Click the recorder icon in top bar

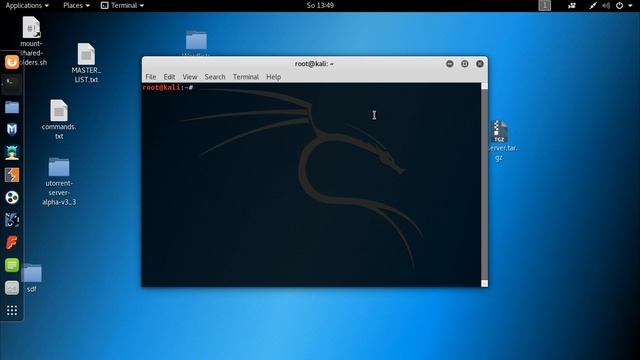[571, 5]
